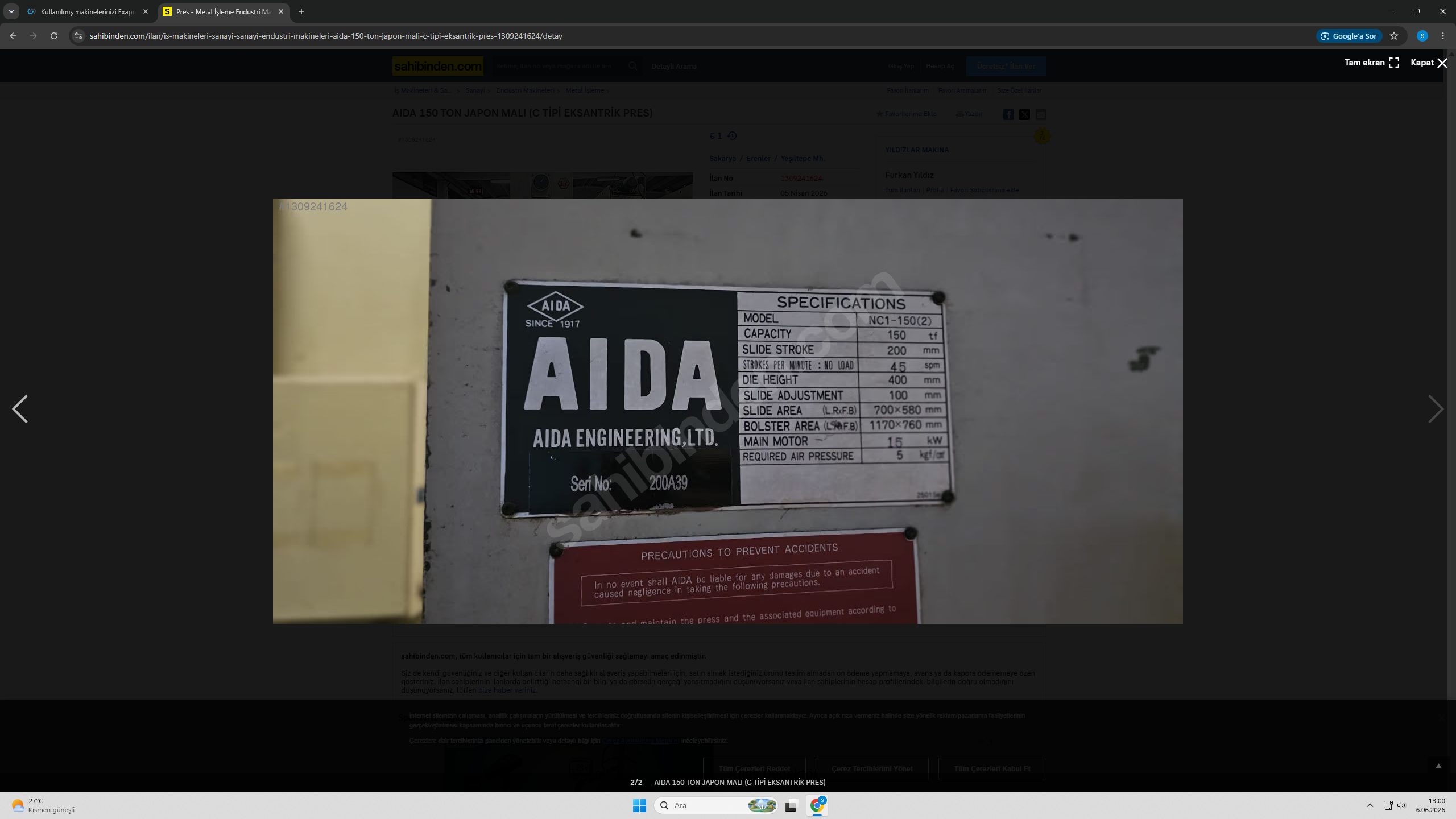Close the Kullanılmış makinelerinizi tab
This screenshot has width=1456, height=819.
146,11
